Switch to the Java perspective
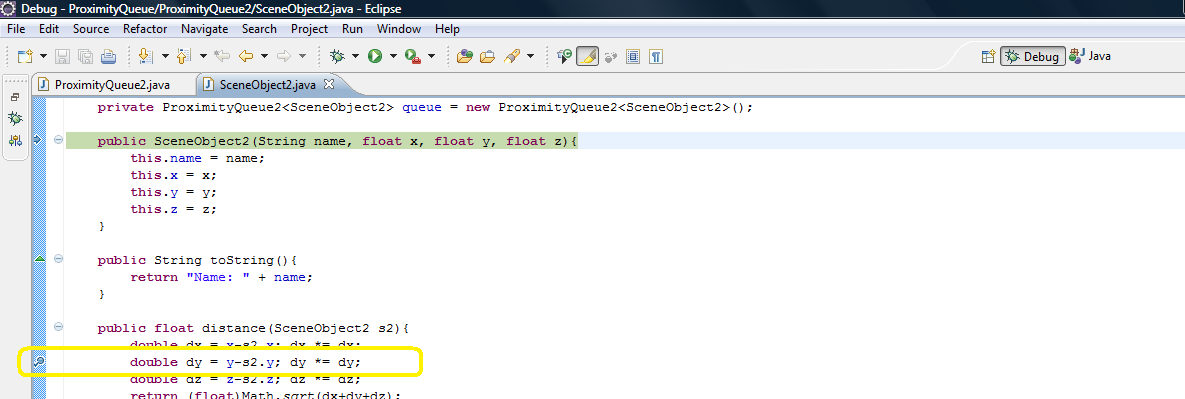This screenshot has width=1185, height=399. coord(1090,56)
